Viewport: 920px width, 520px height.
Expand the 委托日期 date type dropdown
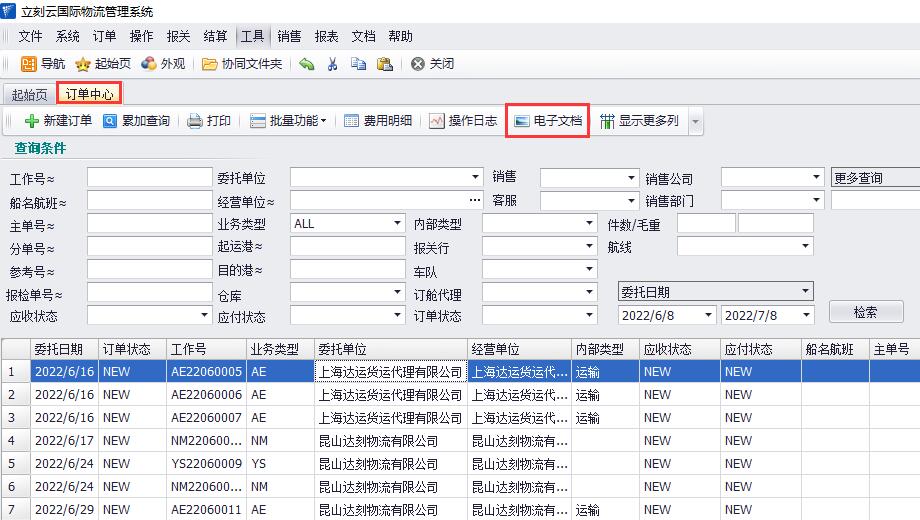tap(806, 292)
